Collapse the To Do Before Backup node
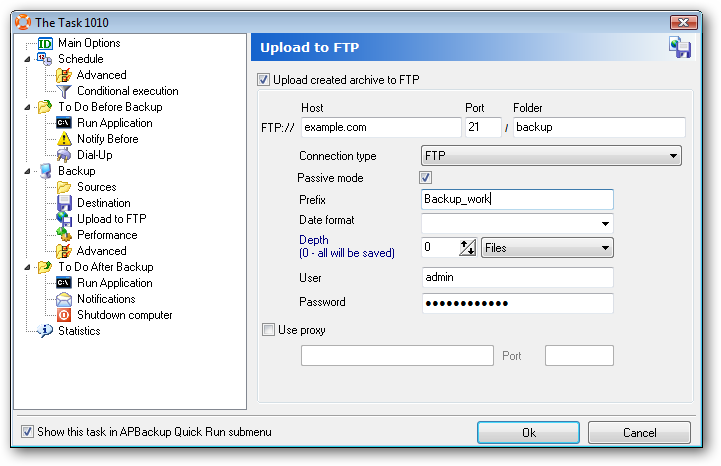 28,107
